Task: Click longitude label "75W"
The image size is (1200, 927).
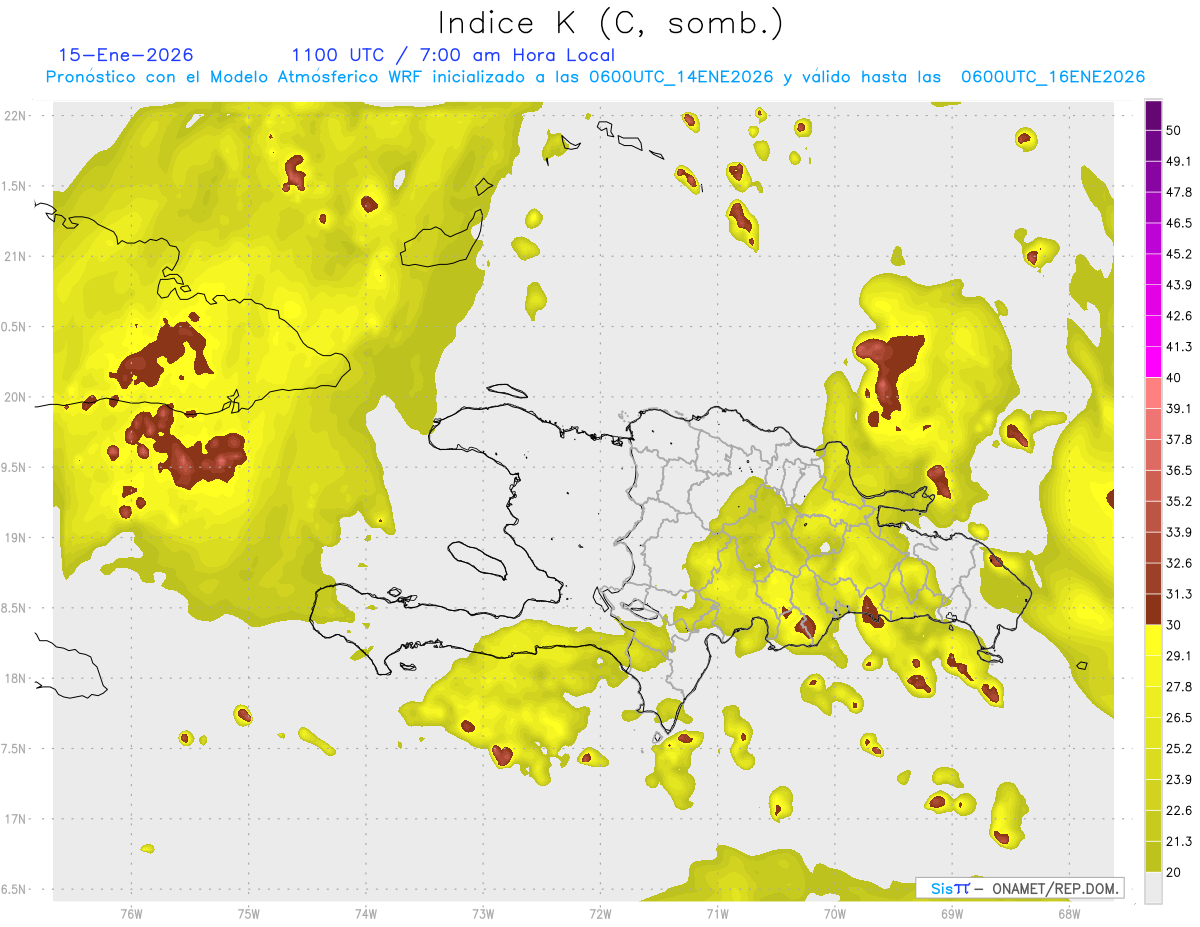Action: [248, 913]
